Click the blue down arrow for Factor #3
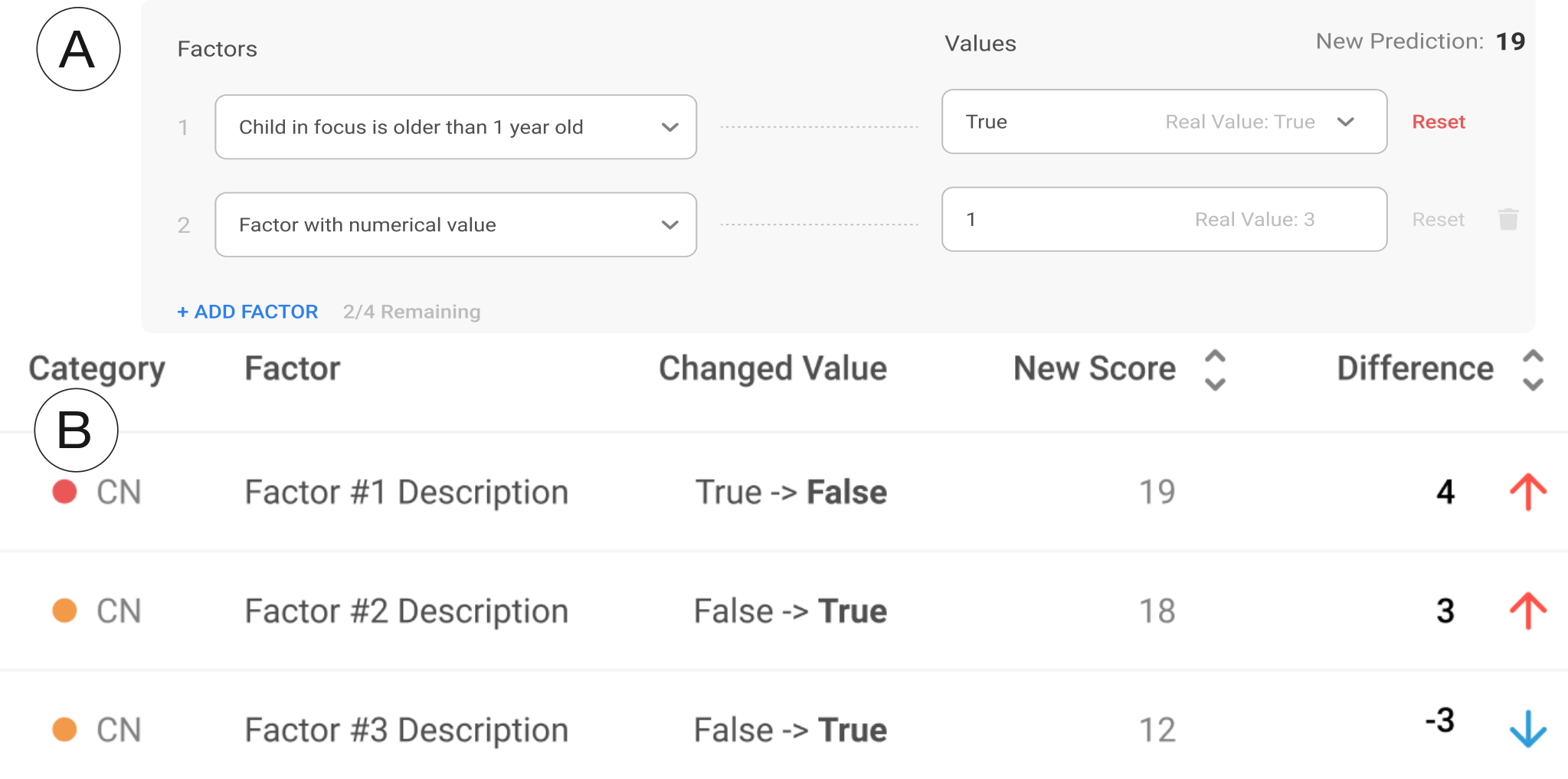The height and width of the screenshot is (779, 1568). (x=1527, y=728)
